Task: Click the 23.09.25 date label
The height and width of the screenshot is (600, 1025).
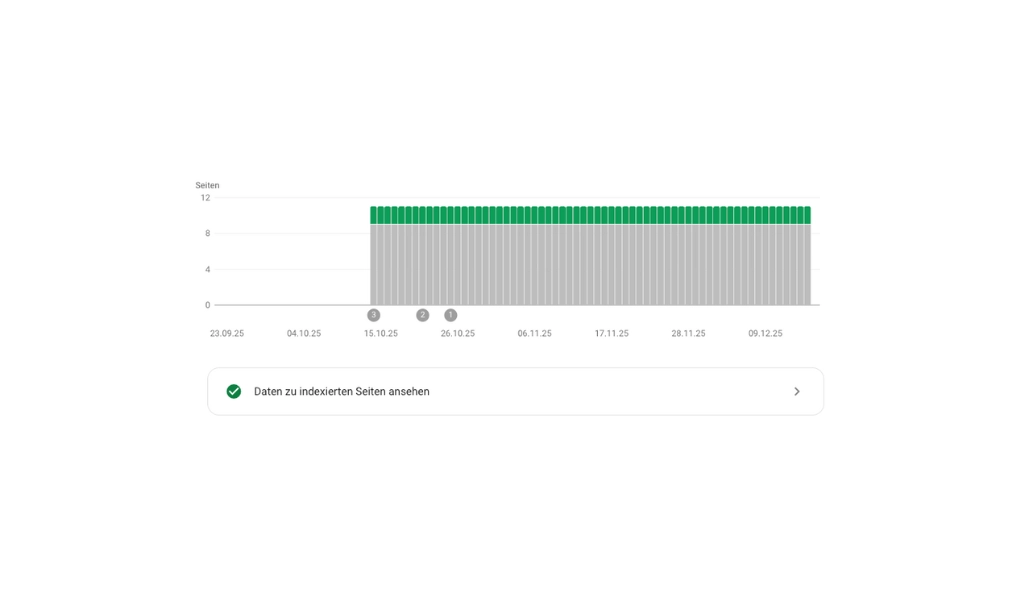Action: (x=227, y=334)
